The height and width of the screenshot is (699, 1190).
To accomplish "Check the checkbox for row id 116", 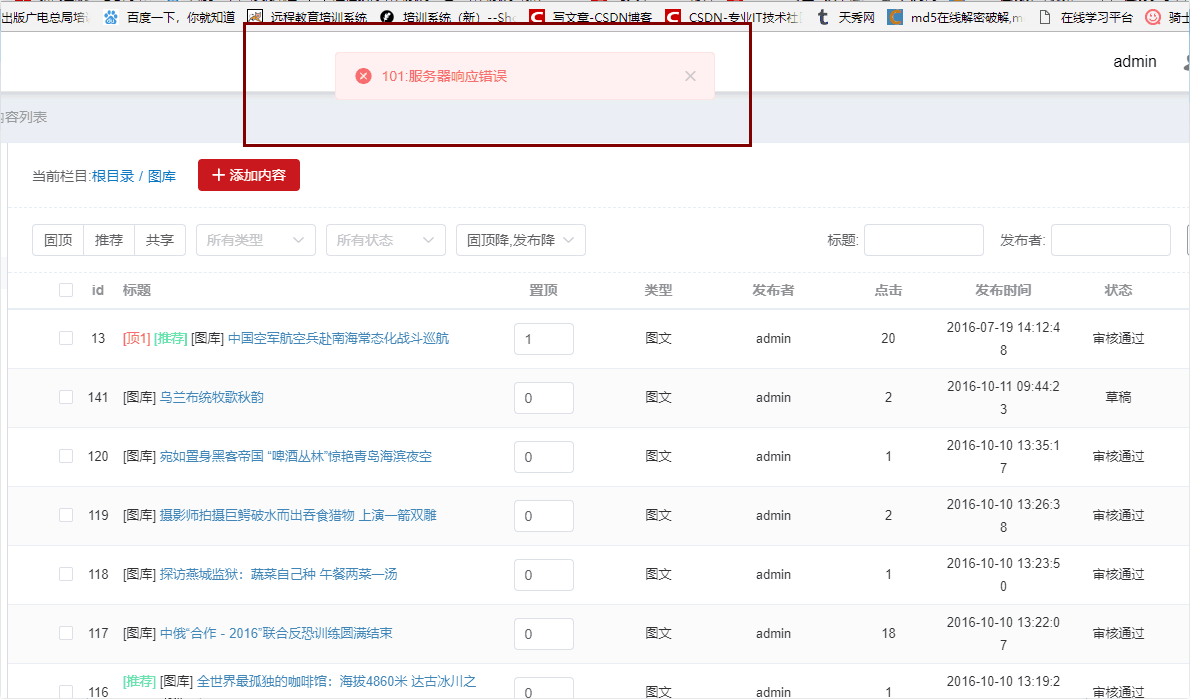I will [66, 691].
